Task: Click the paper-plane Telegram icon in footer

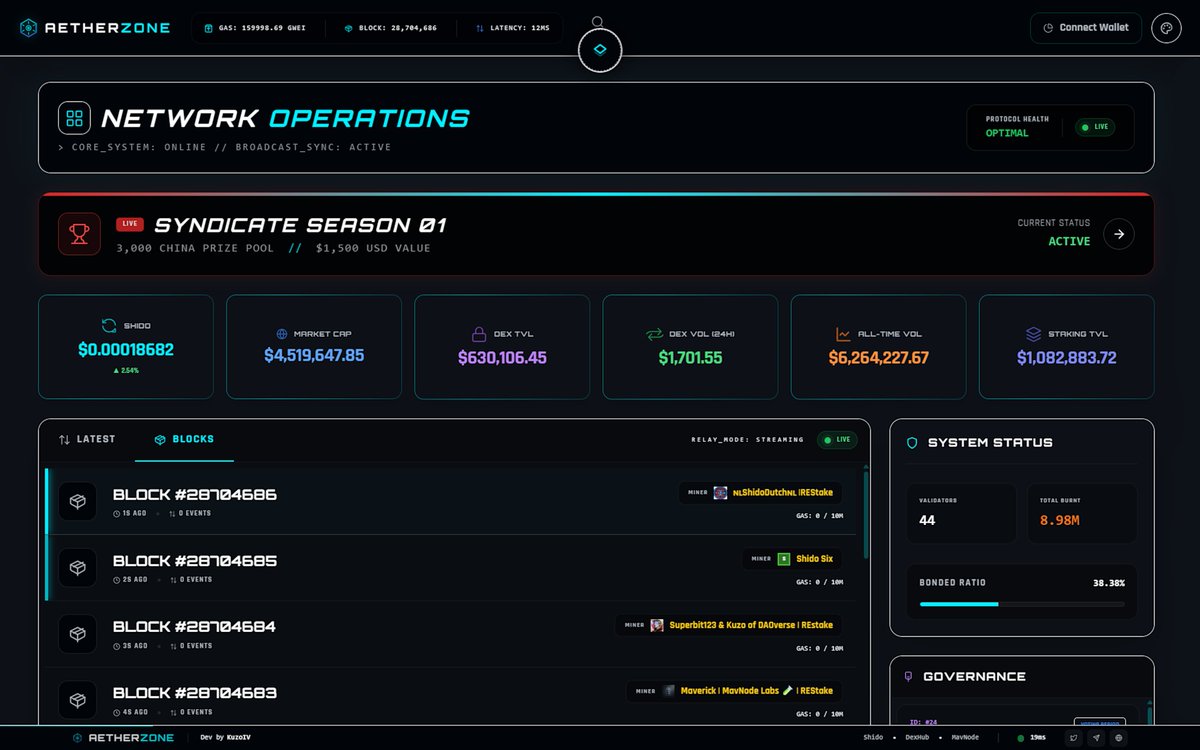Action: point(1097,737)
